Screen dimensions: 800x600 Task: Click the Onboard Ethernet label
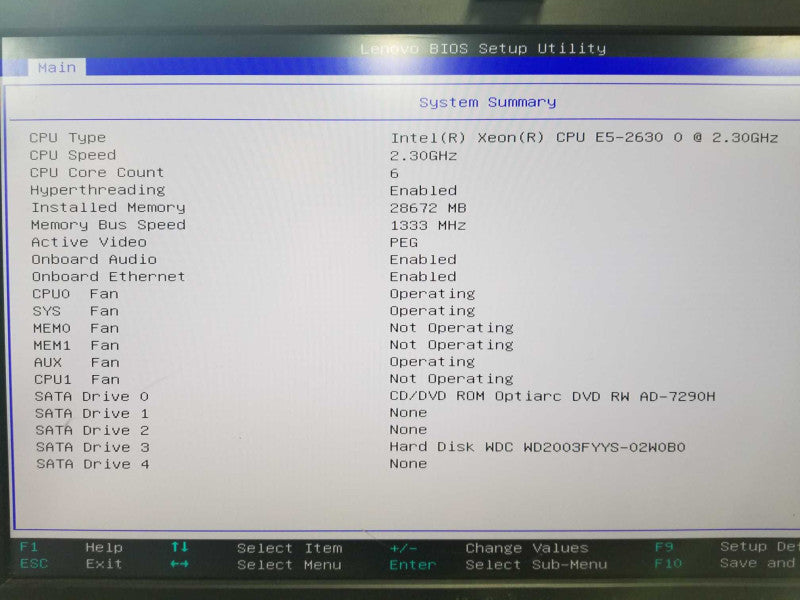tap(109, 277)
